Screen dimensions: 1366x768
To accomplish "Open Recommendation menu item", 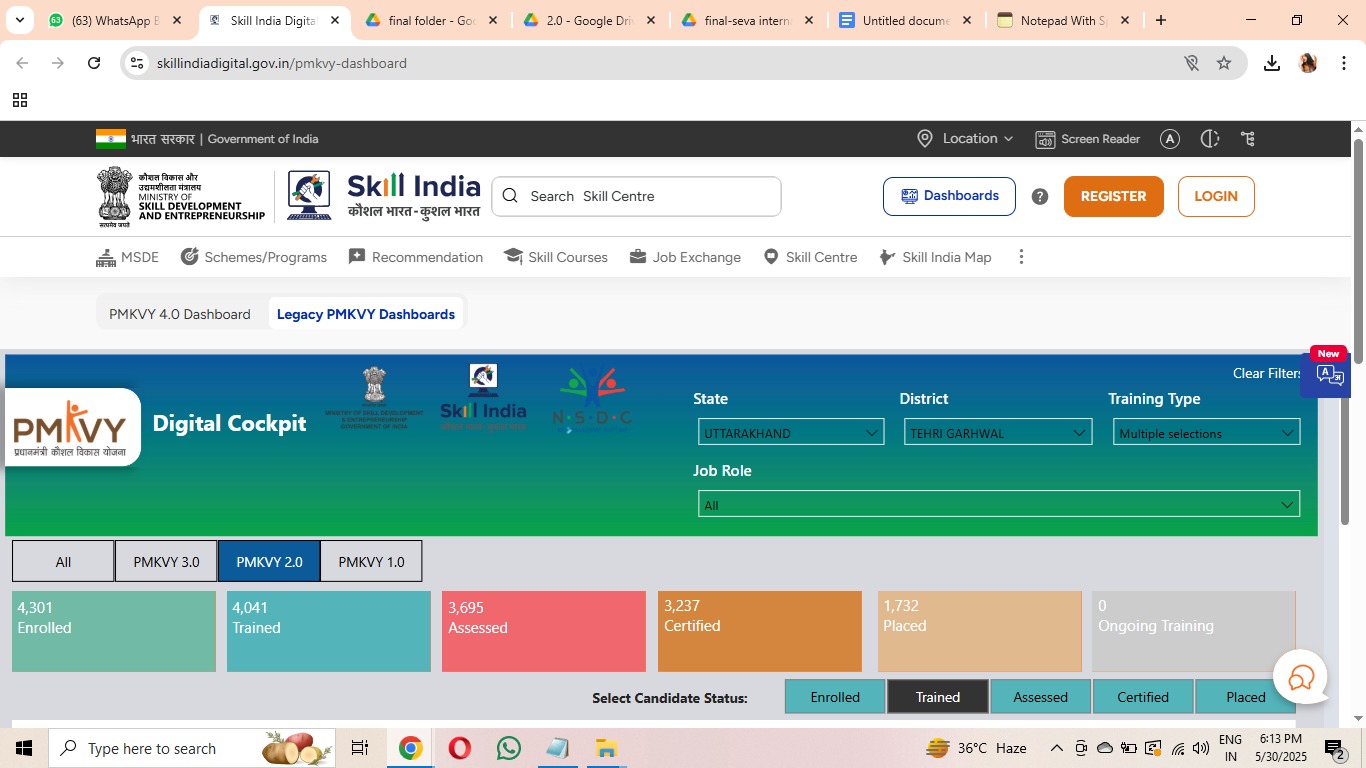I will [416, 257].
